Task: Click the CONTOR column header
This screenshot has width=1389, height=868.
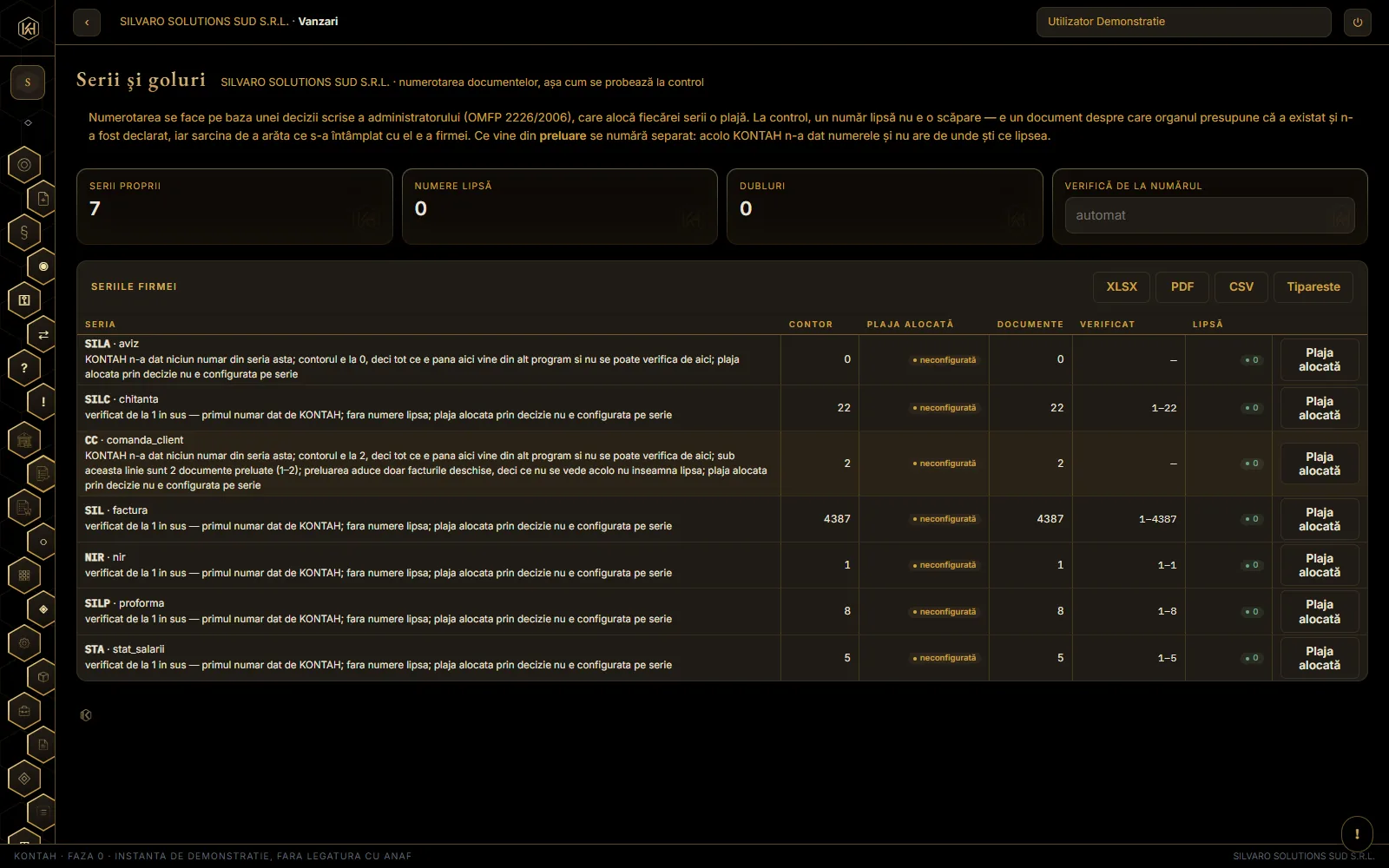Action: [x=811, y=325]
